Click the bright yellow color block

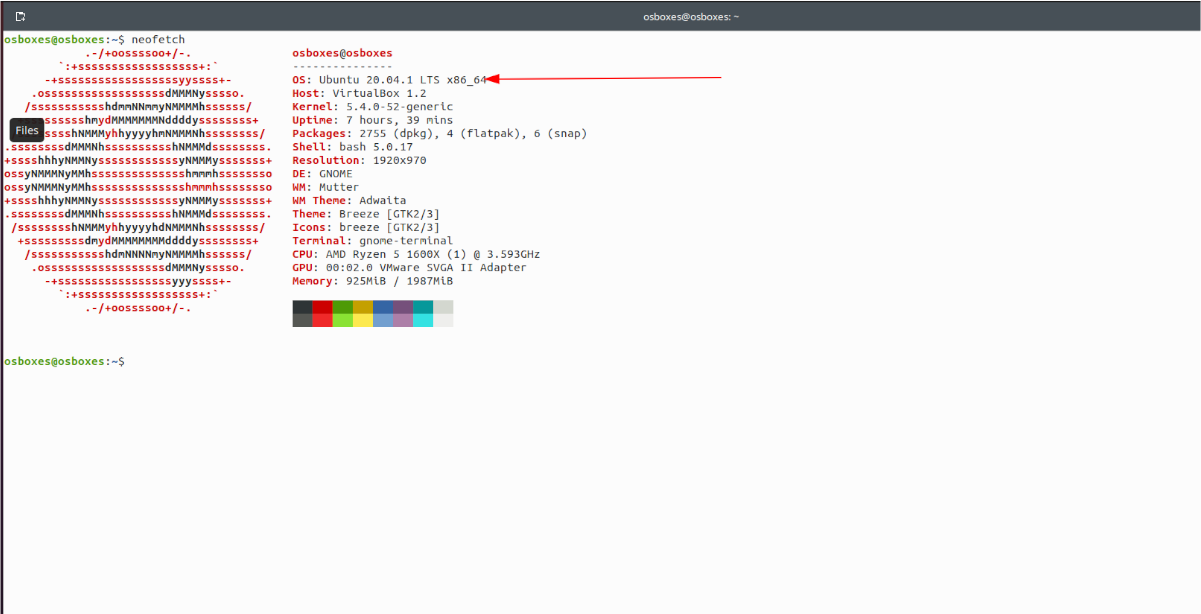click(x=363, y=320)
